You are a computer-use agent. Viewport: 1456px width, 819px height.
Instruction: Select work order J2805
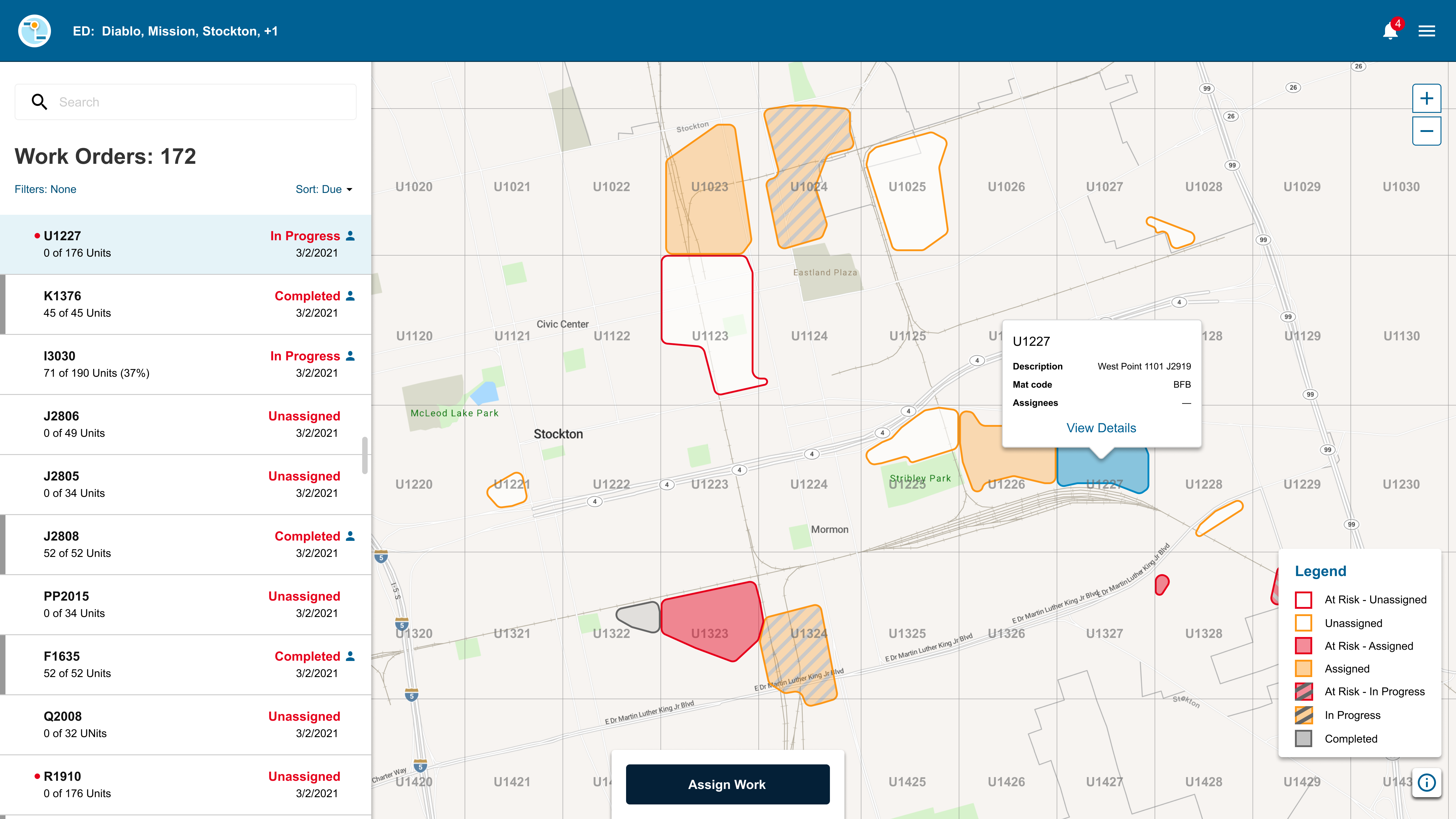tap(185, 484)
